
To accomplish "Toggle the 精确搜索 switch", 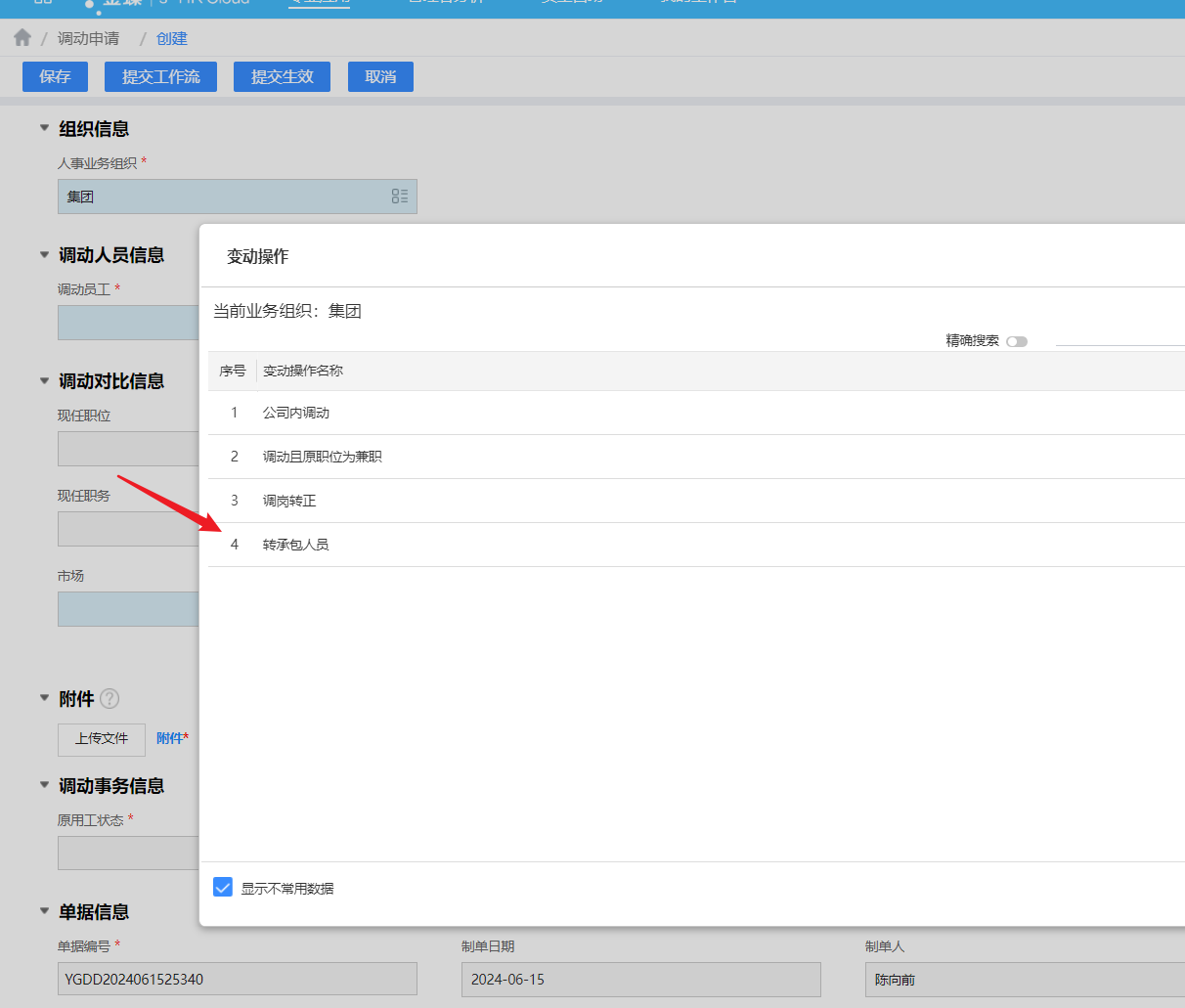I will click(1017, 341).
